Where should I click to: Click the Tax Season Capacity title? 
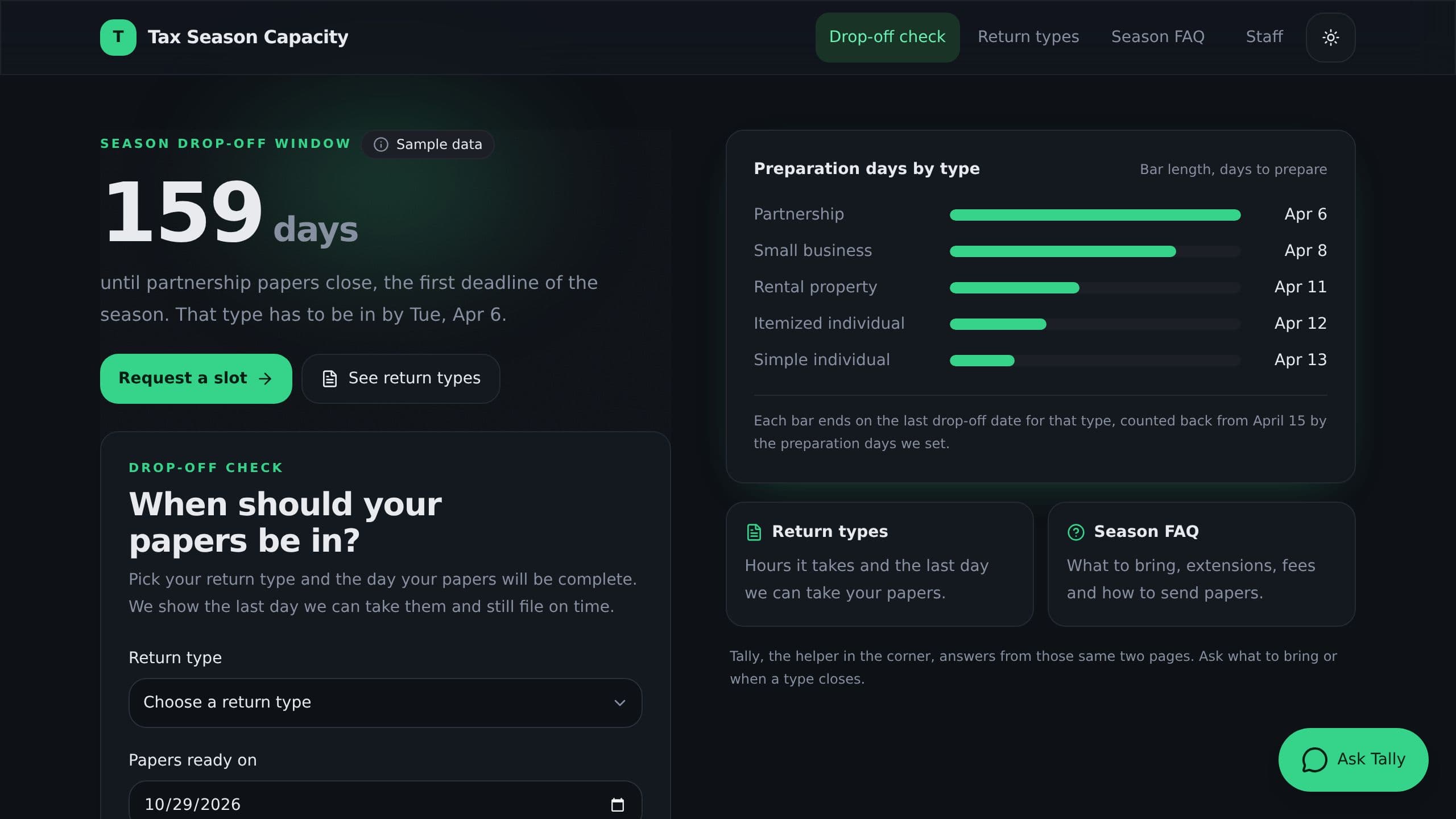(x=248, y=38)
